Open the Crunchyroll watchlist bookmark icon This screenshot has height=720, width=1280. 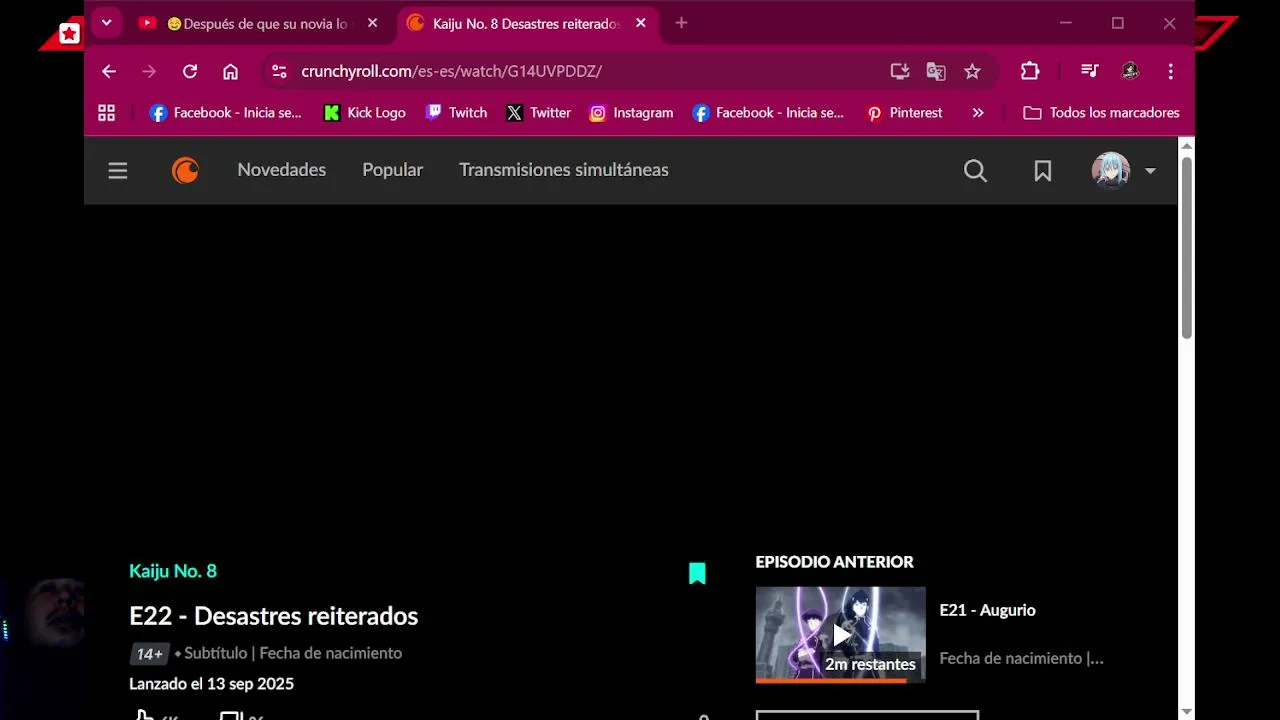[x=1043, y=171]
